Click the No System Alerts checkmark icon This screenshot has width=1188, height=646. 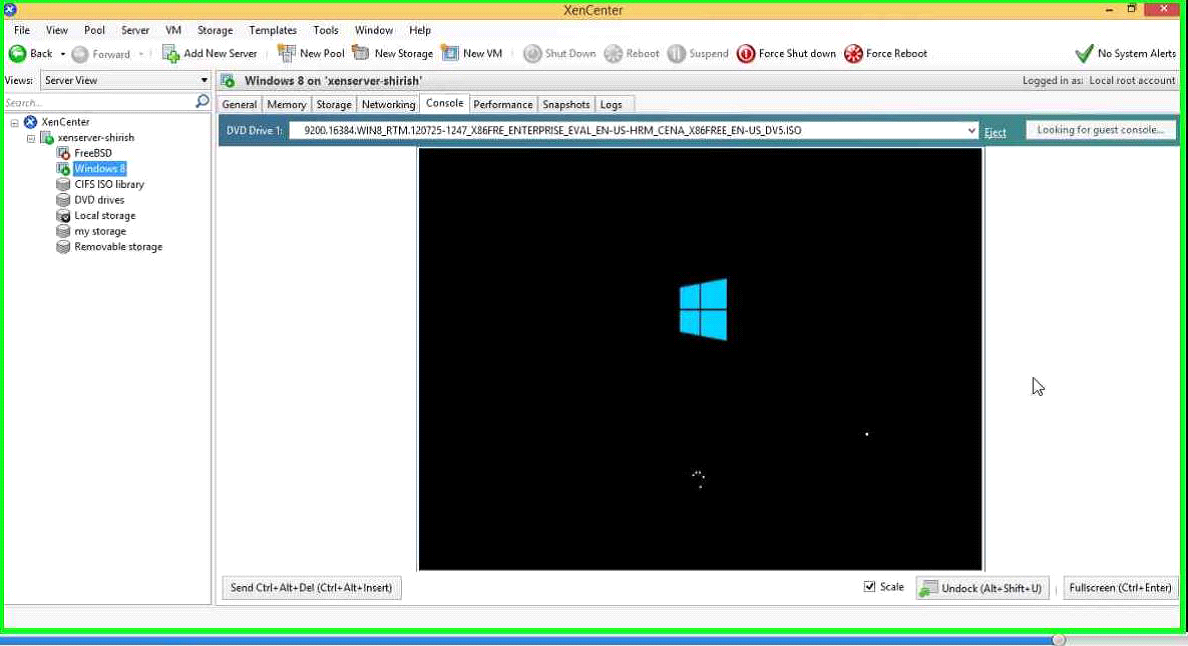(1084, 54)
